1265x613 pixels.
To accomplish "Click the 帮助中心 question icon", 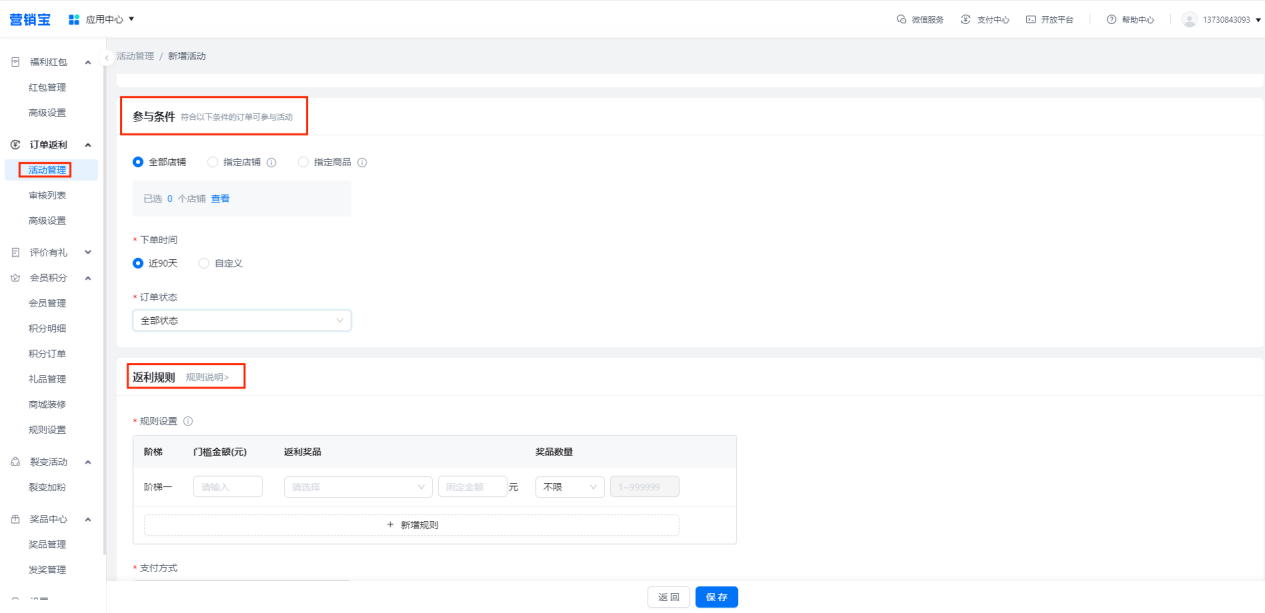I will click(1111, 19).
